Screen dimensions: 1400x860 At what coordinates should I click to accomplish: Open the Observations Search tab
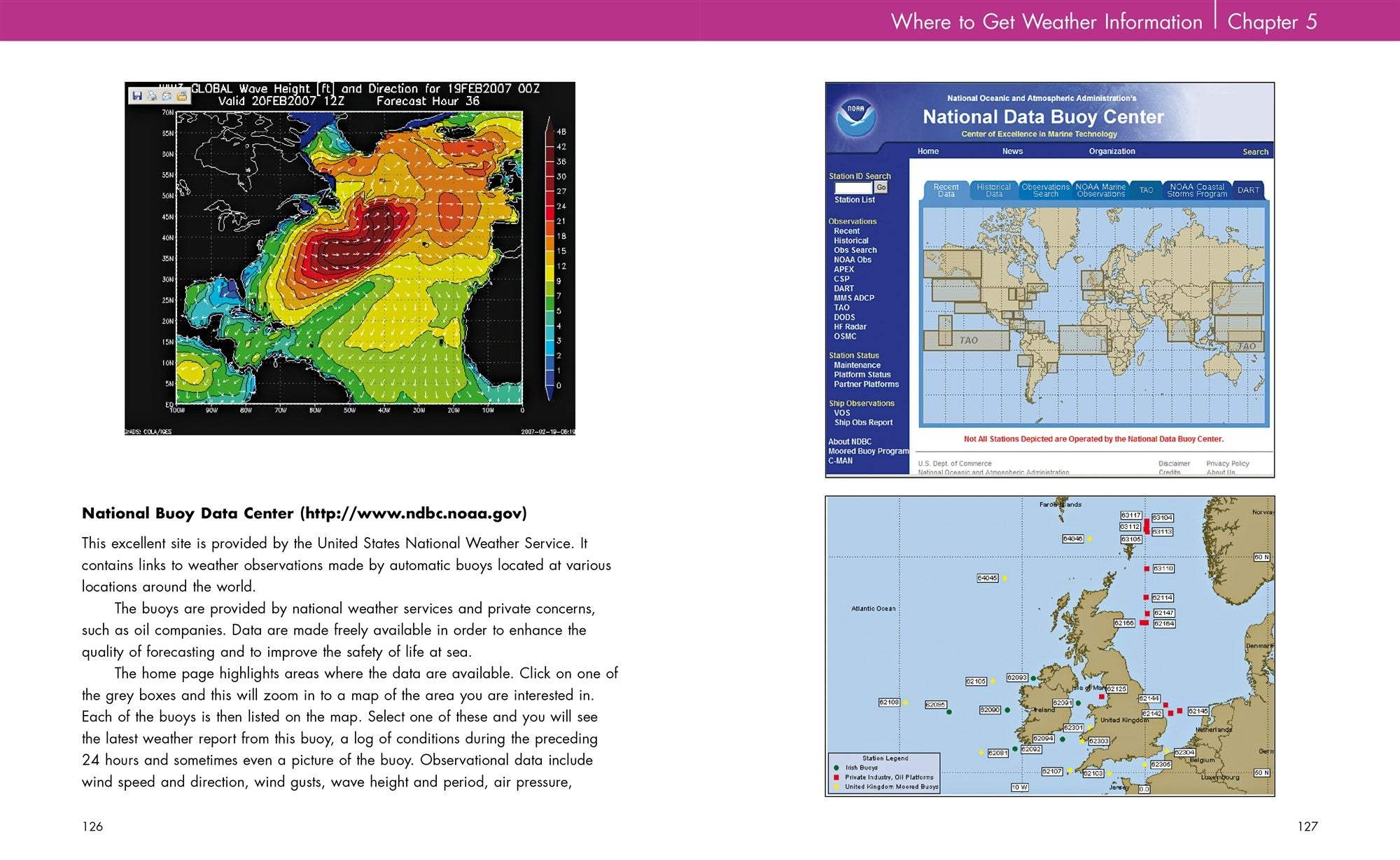(1045, 190)
